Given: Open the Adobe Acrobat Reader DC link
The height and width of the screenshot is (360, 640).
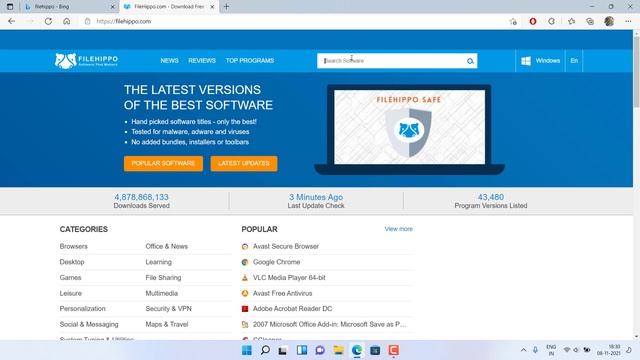Looking at the screenshot, I should [x=292, y=309].
